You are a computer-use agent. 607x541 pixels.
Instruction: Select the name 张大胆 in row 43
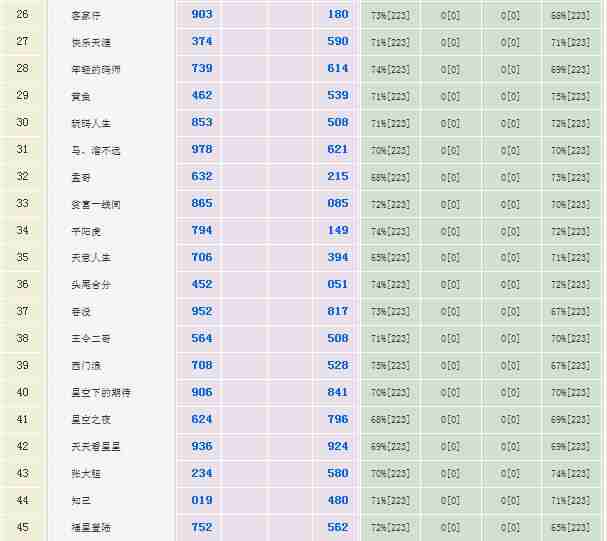tap(72, 474)
